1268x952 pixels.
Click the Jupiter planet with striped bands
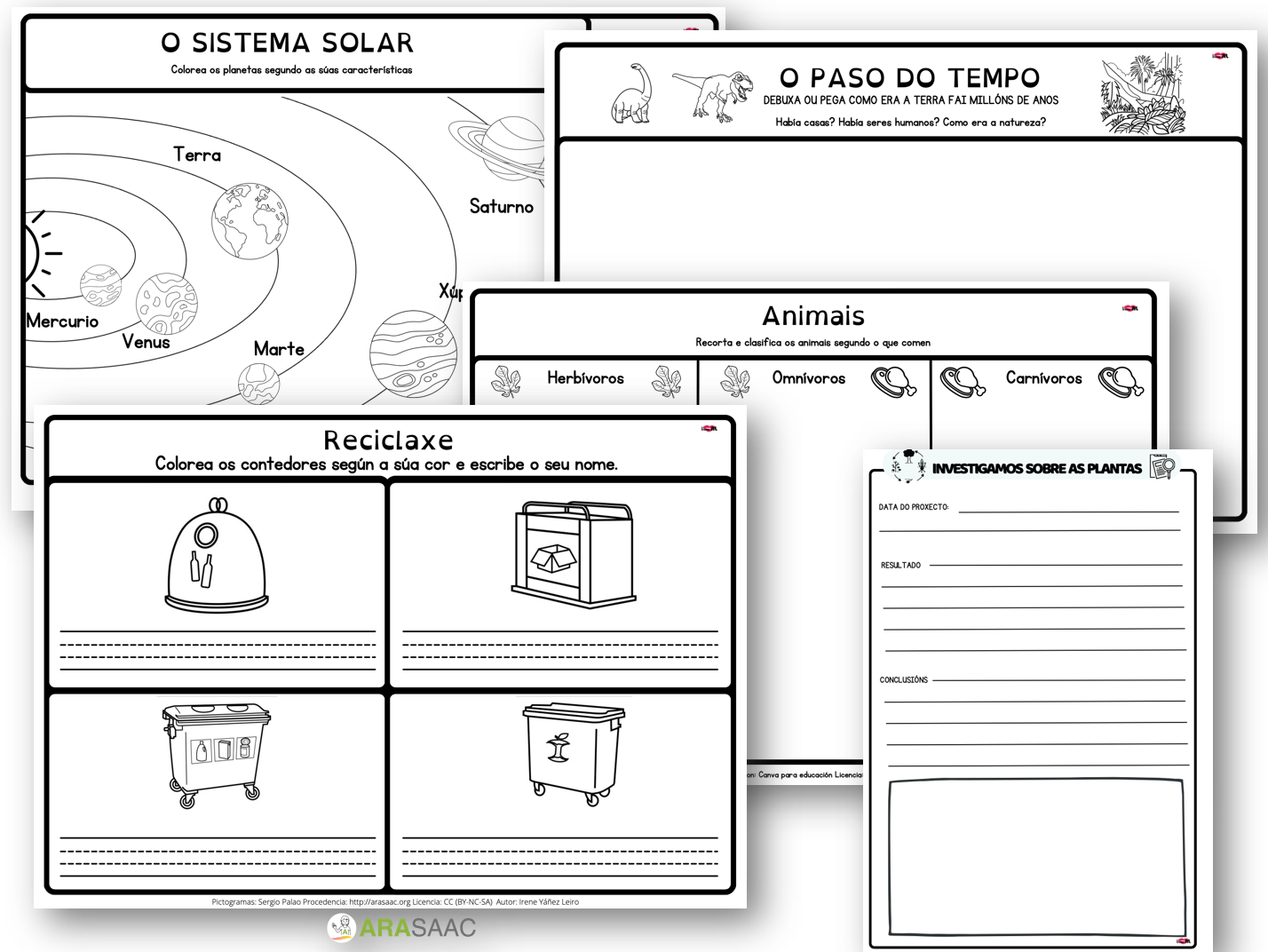coord(413,354)
